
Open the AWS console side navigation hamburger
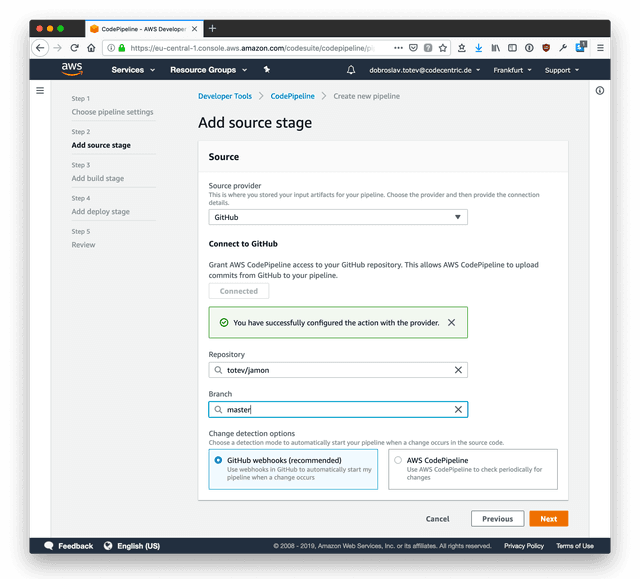tap(40, 91)
